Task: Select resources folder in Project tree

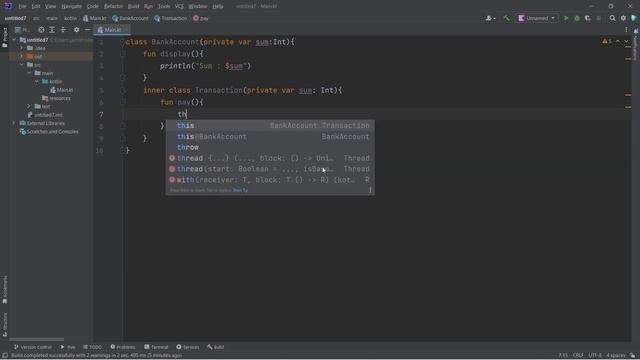Action: coord(56,98)
